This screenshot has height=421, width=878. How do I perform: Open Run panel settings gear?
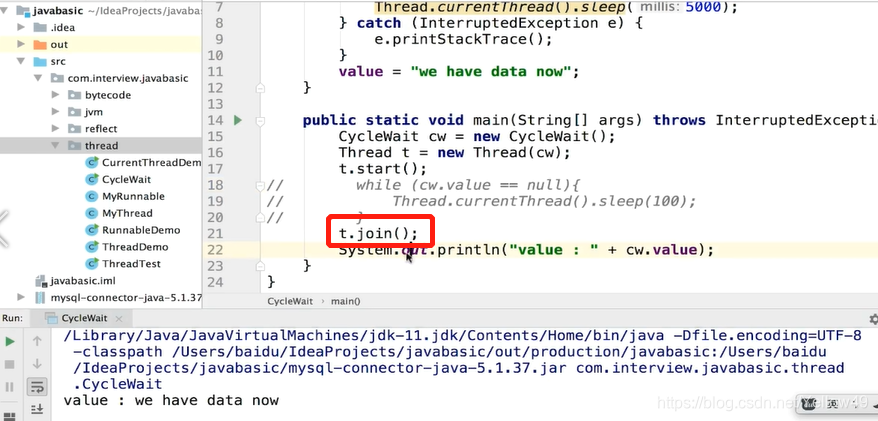[x=874, y=319]
